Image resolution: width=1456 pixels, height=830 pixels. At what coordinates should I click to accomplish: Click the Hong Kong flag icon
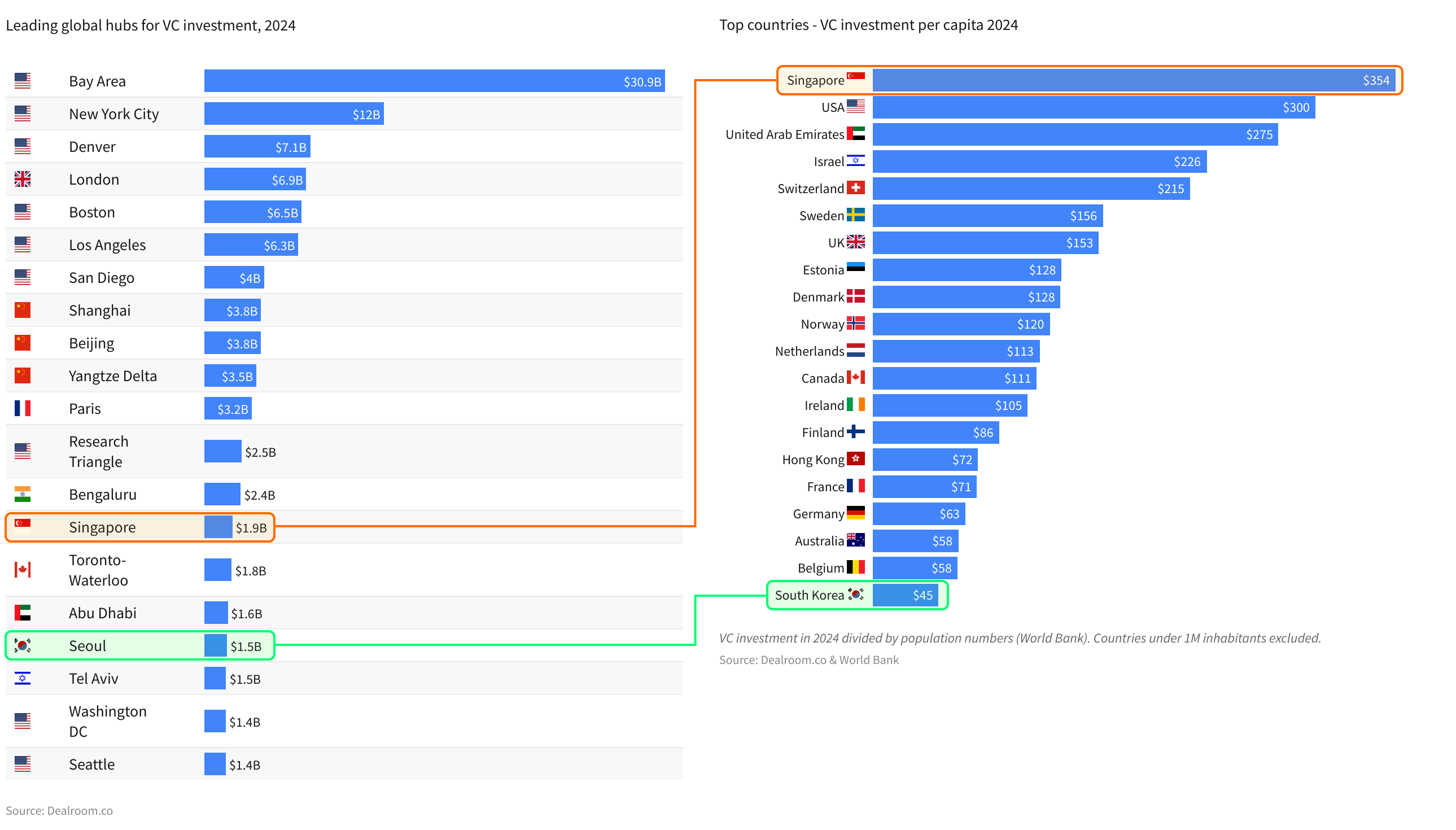tap(855, 459)
